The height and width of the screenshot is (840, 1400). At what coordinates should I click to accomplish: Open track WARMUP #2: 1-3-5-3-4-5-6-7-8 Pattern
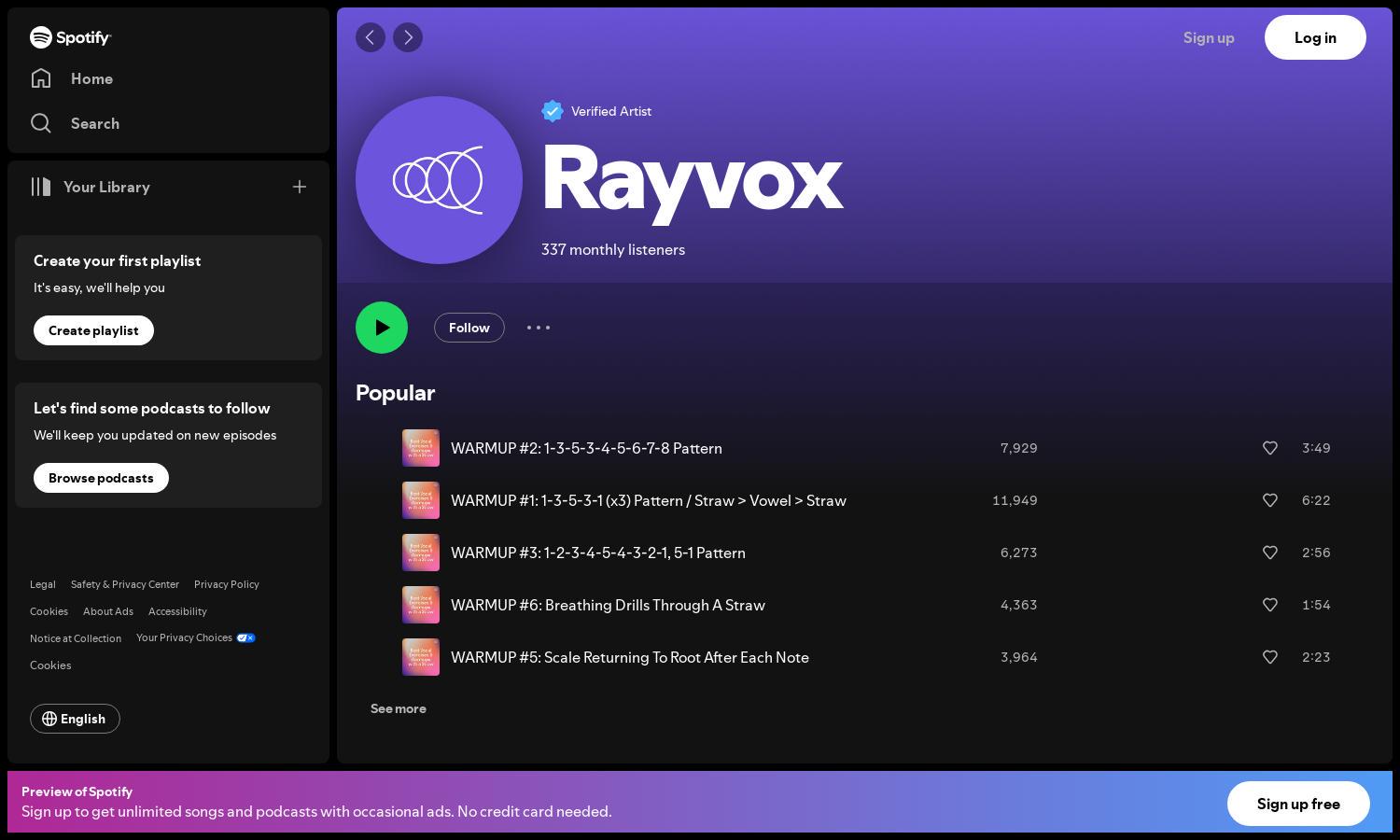coord(586,448)
